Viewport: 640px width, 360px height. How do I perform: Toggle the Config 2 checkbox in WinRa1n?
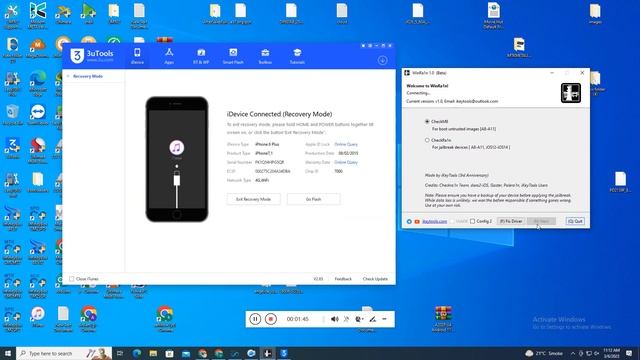(473, 221)
